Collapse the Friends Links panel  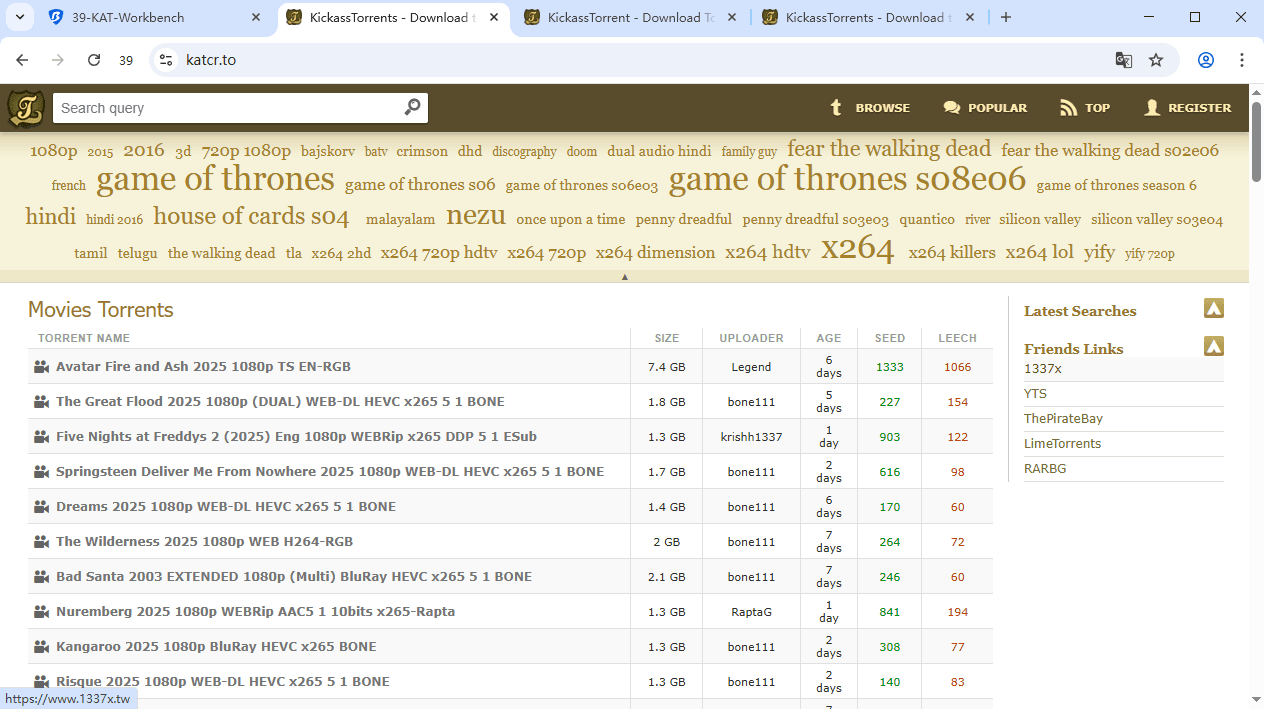1214,347
